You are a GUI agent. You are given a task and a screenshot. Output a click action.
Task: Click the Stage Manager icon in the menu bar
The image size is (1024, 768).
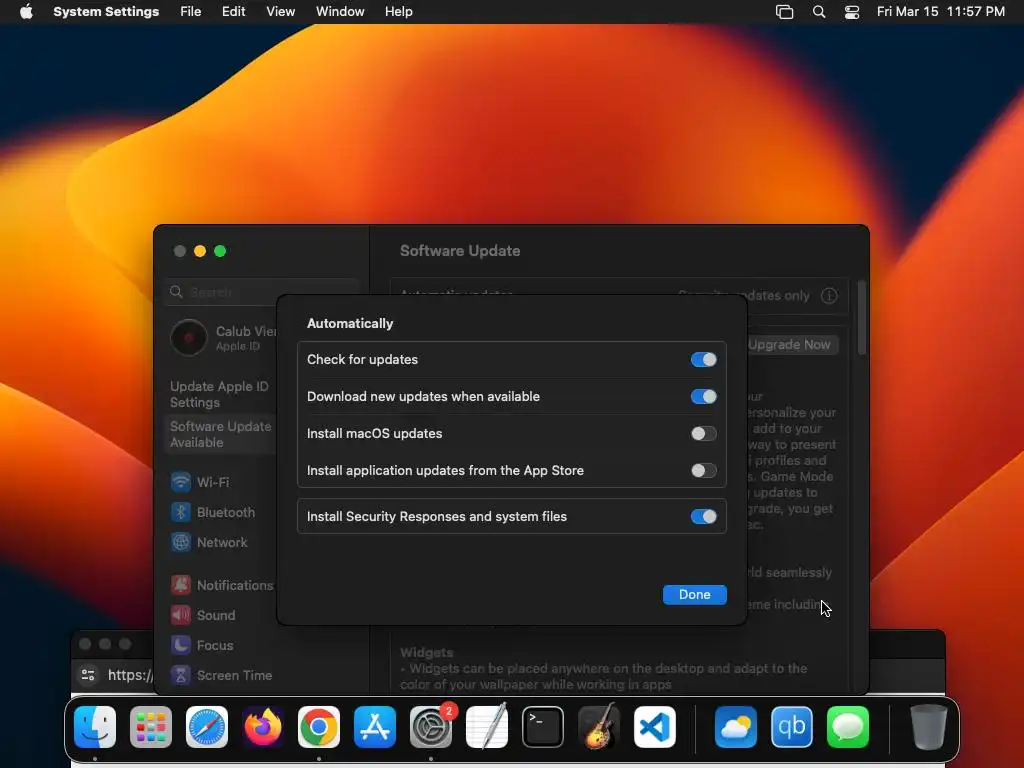point(784,12)
